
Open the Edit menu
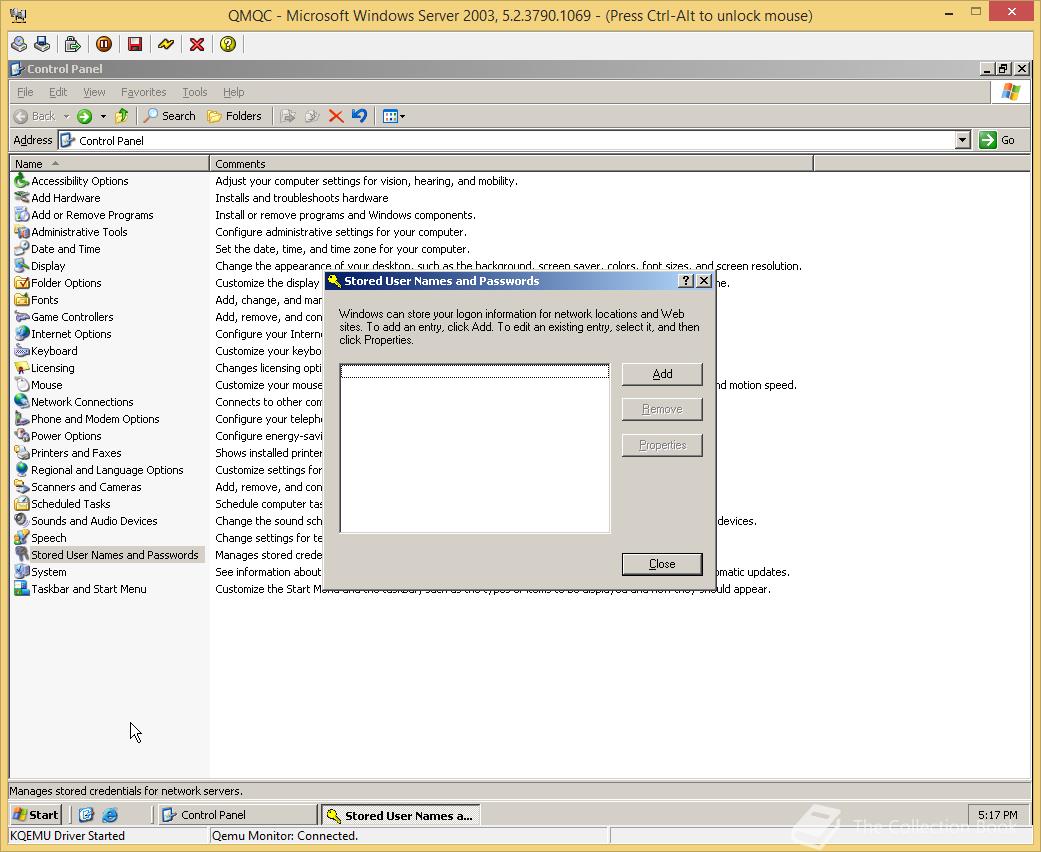[58, 92]
